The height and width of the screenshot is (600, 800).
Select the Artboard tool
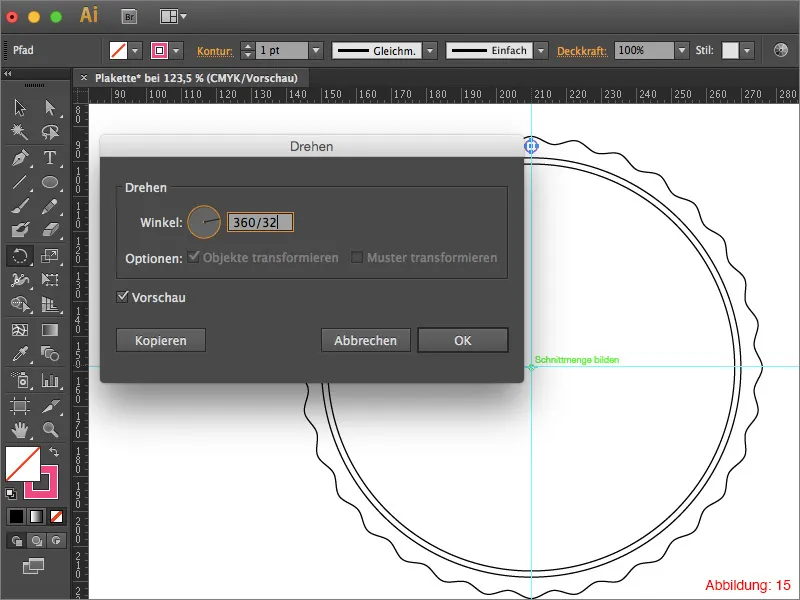20,406
